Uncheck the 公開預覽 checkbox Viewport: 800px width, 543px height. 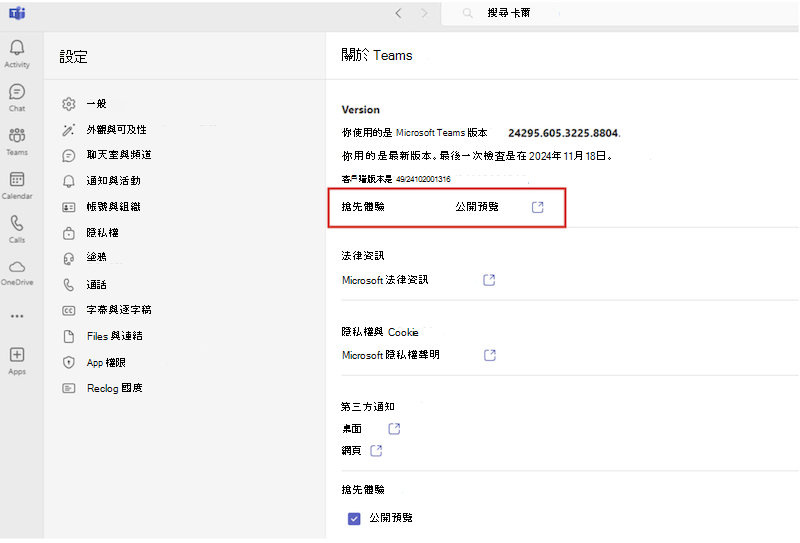[354, 519]
